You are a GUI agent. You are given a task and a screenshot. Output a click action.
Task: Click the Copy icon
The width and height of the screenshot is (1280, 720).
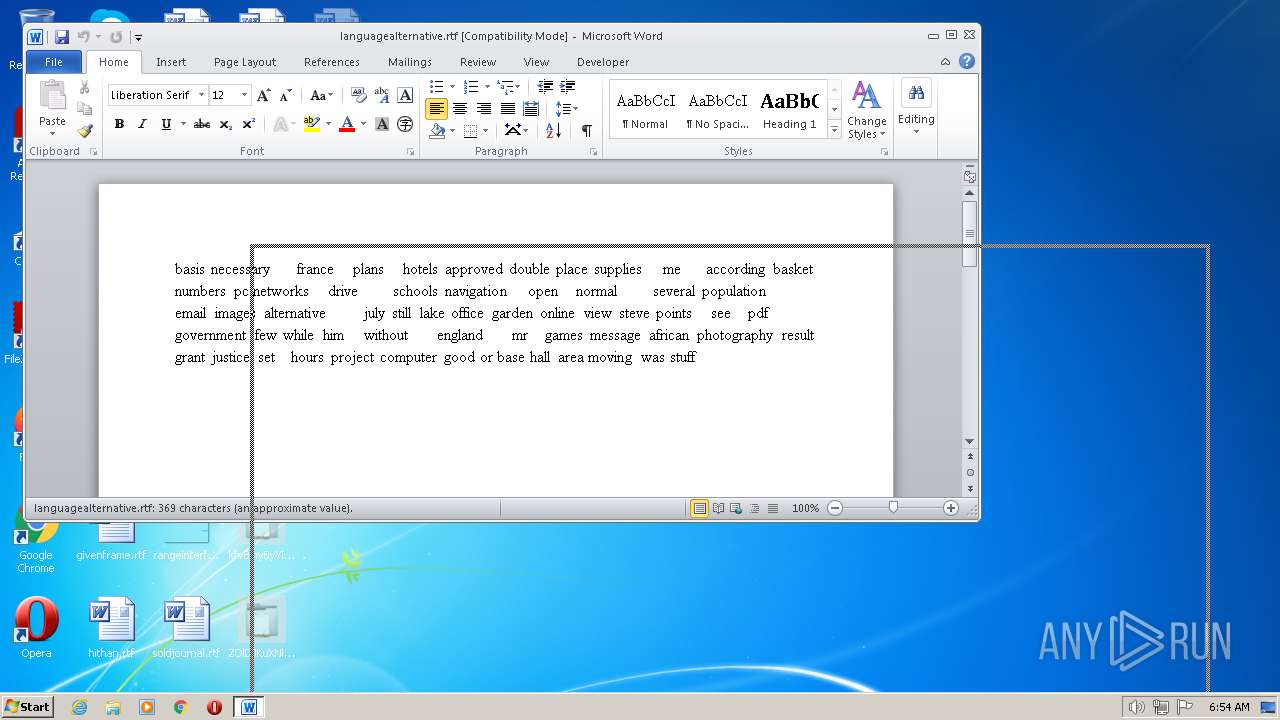(85, 109)
